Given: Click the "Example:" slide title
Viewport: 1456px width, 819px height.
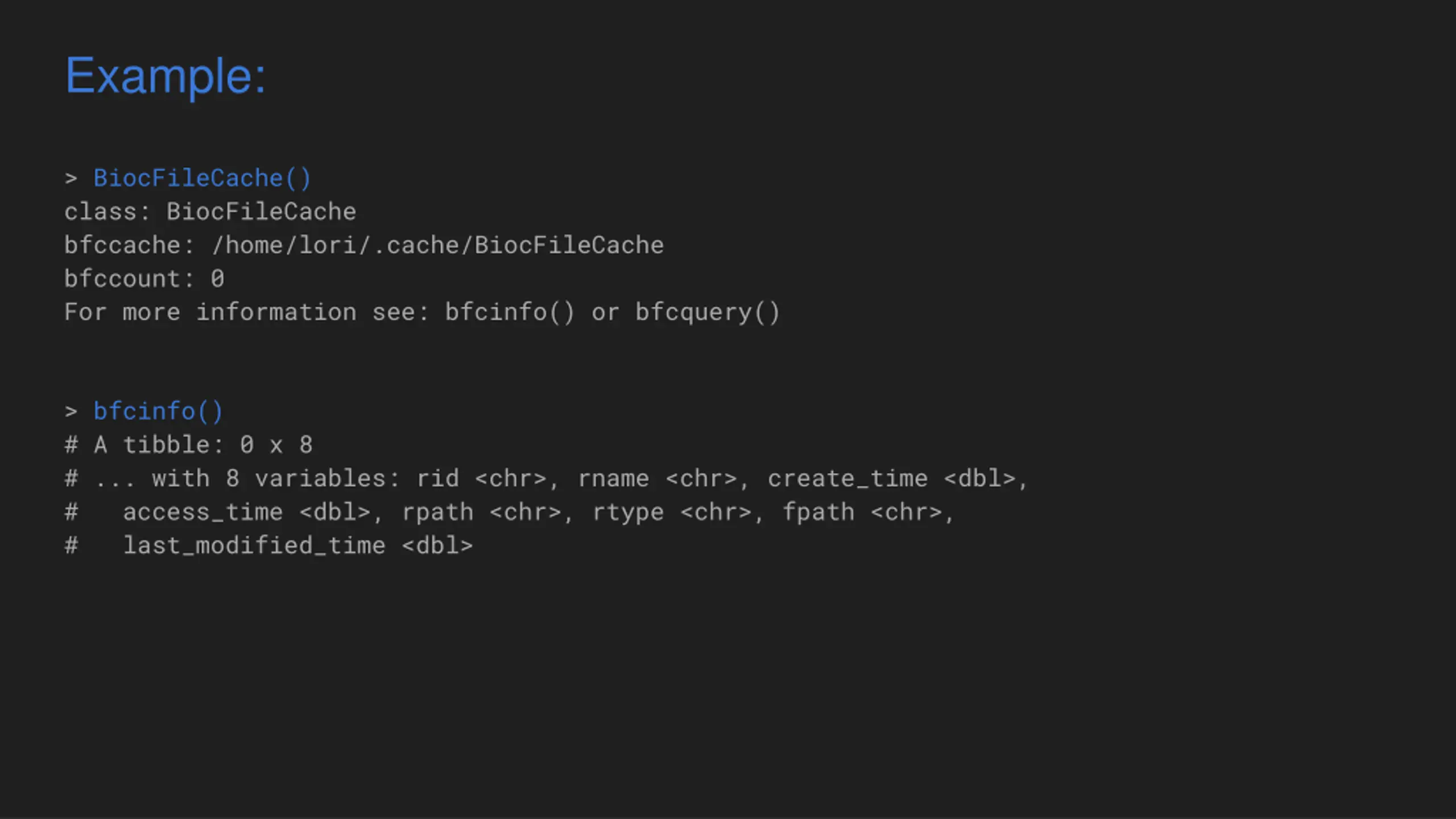Looking at the screenshot, I should (x=165, y=76).
